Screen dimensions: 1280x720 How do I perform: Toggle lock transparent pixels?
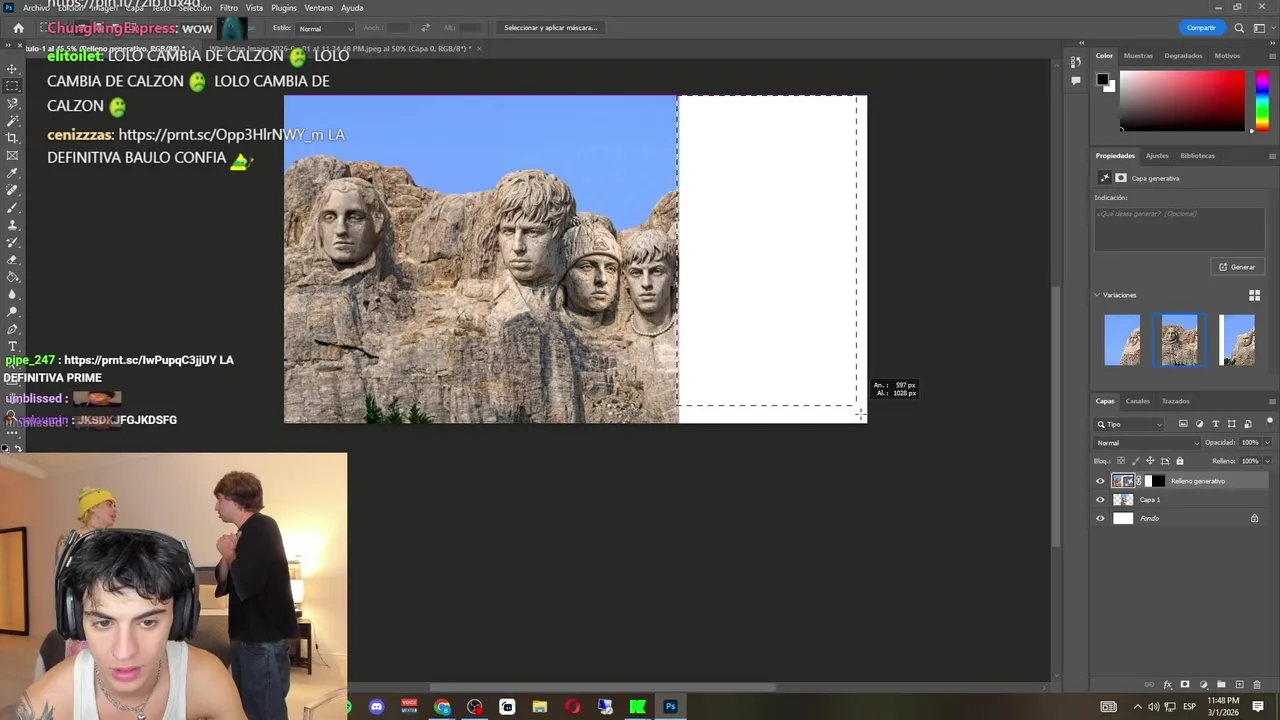click(1120, 461)
